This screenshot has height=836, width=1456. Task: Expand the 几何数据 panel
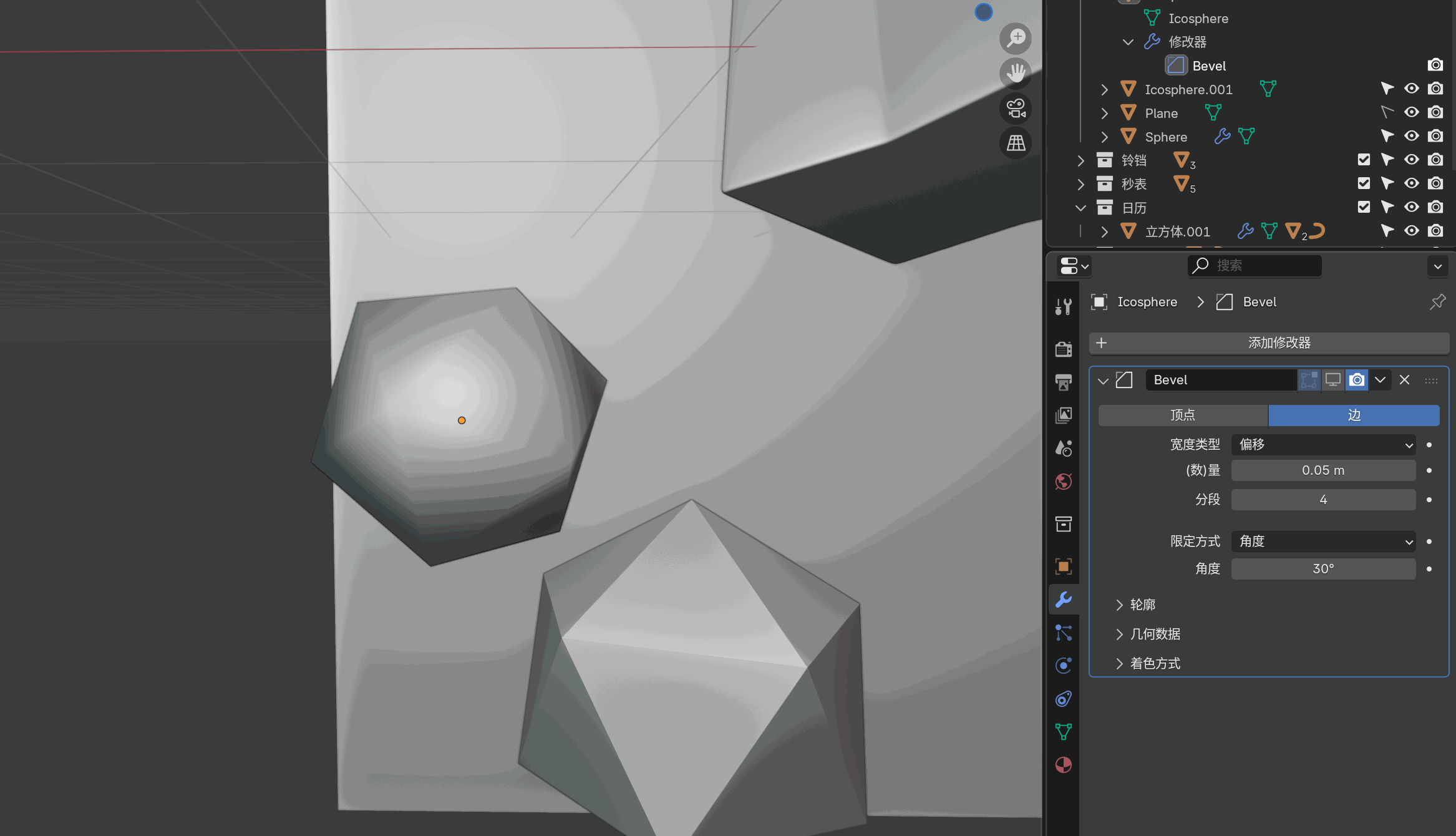(x=1155, y=634)
